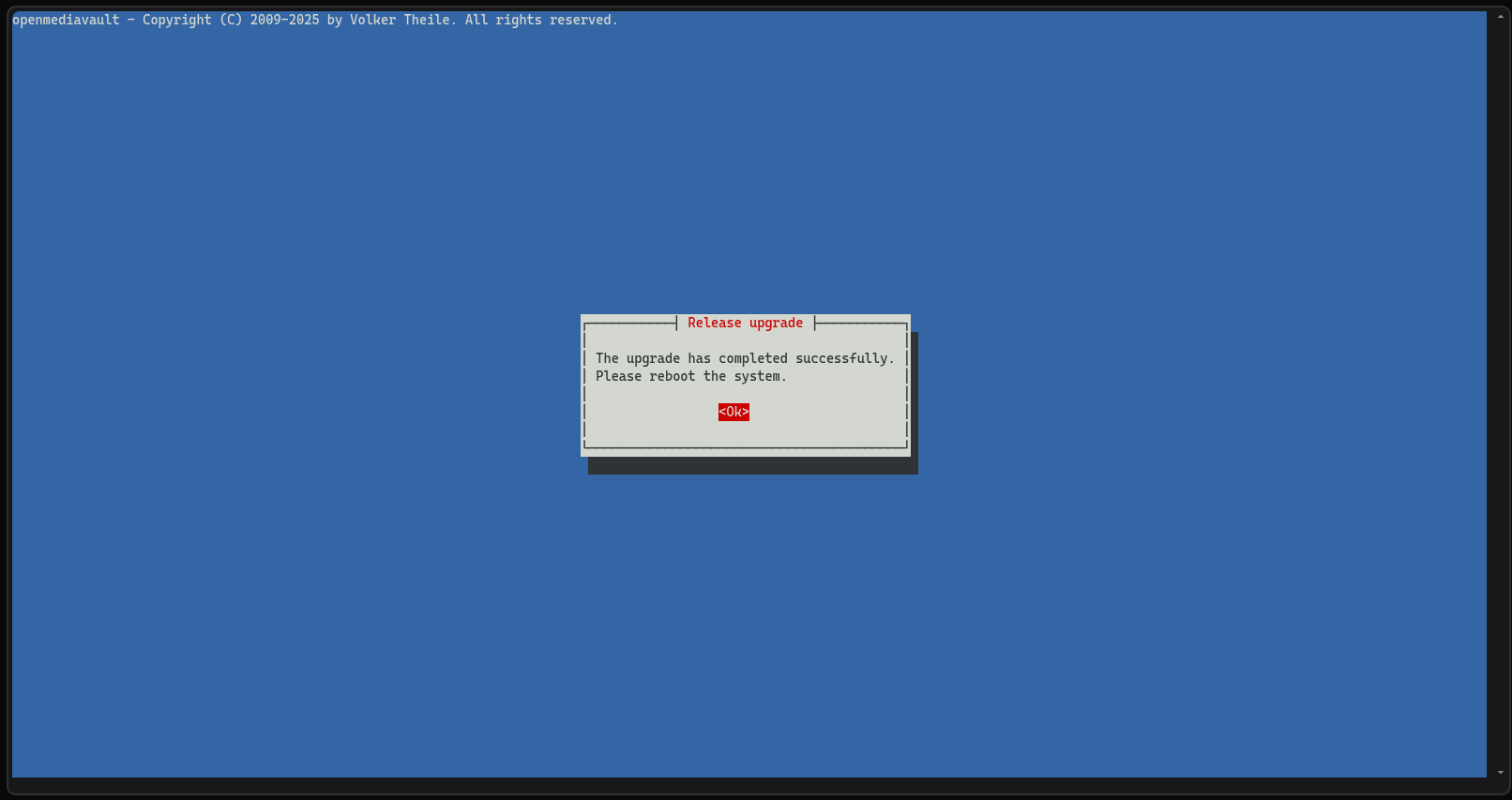Screen dimensions: 1512x800
Task: Click the scroll down arrow of the terminal
Action: 1500,773
